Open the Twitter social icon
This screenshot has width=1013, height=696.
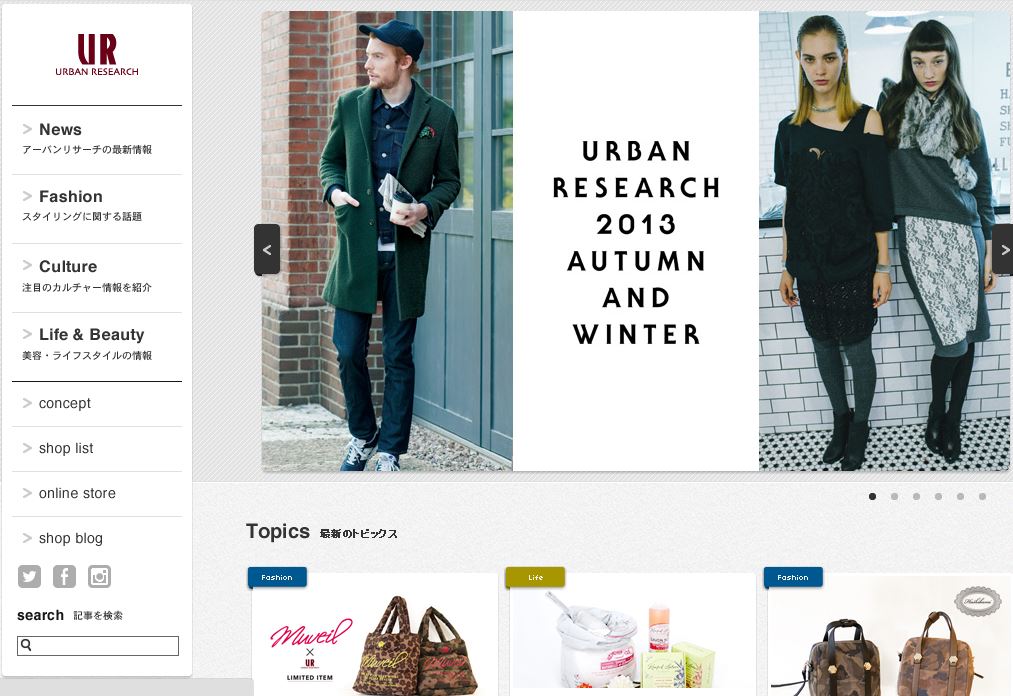pos(29,576)
